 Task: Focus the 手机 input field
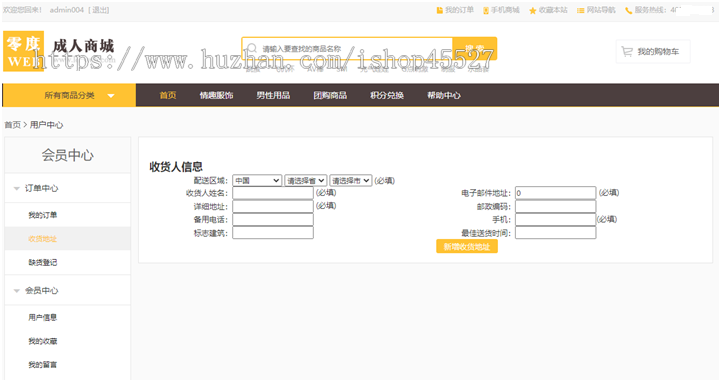[555, 220]
